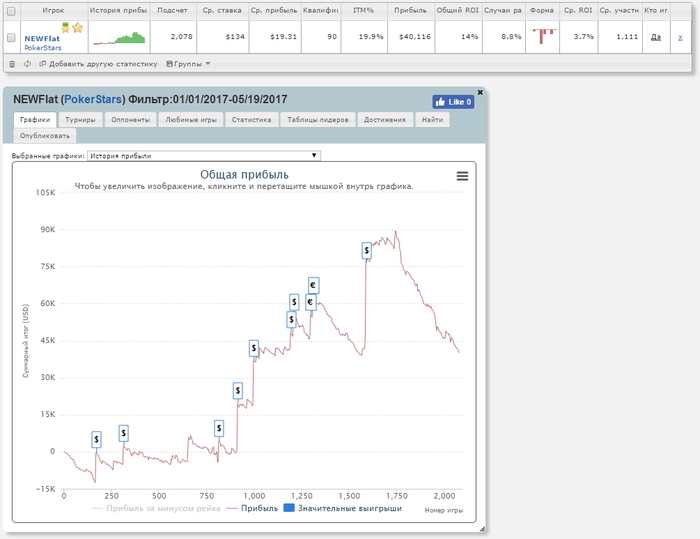Toggle Прибыль за минусом рейка legend series
700x539 pixels.
(x=156, y=508)
